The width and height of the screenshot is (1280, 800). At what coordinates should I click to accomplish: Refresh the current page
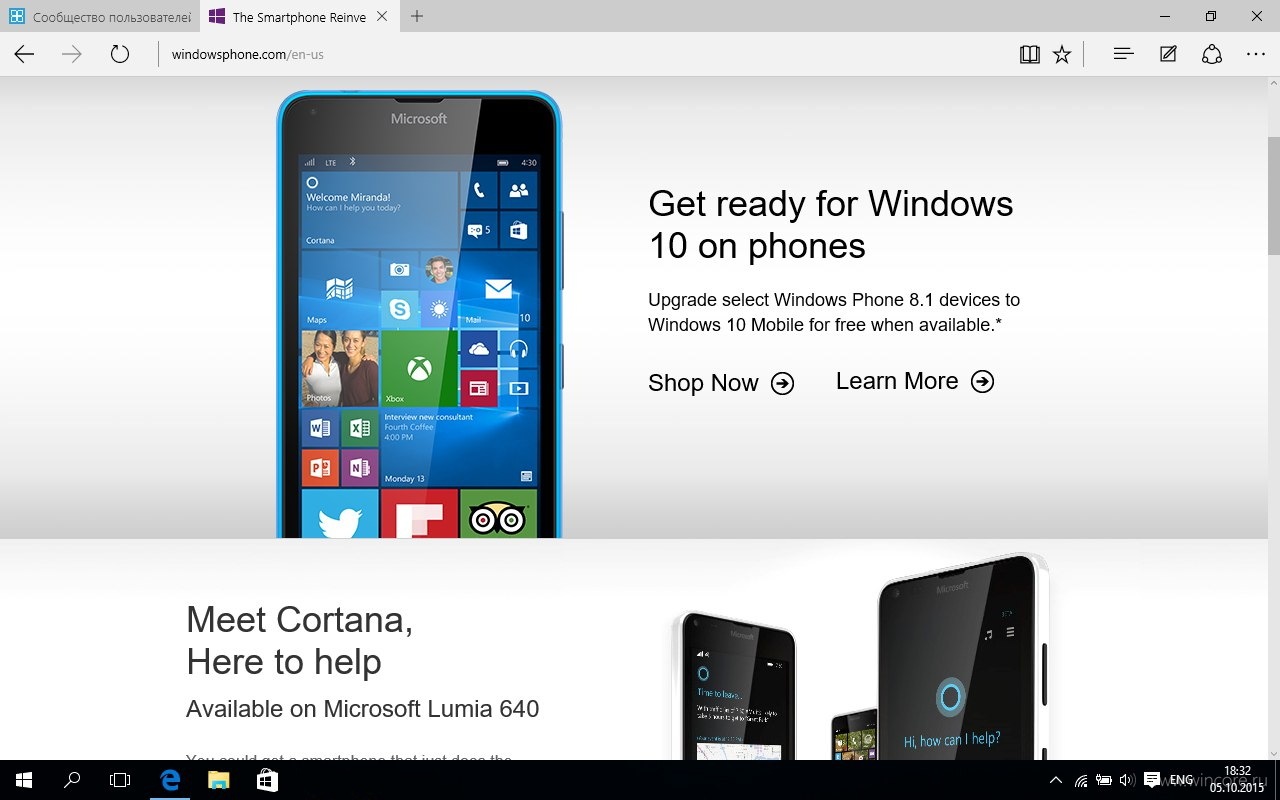pos(120,55)
